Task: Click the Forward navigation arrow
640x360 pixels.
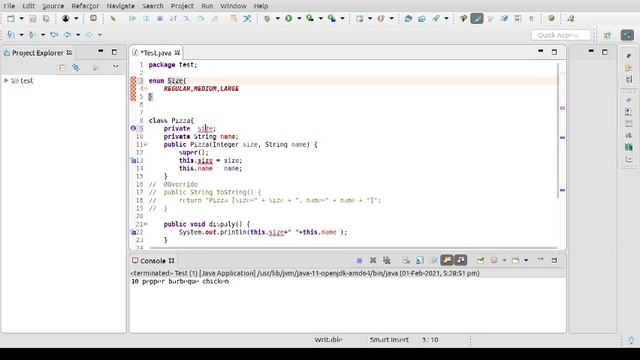Action: tap(89, 35)
